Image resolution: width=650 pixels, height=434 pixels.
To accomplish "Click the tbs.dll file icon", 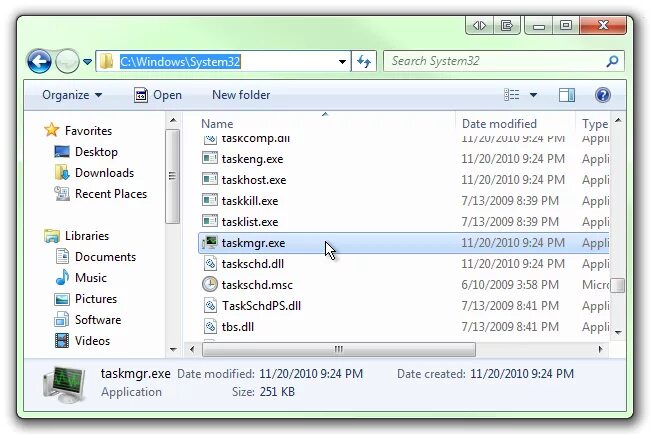I will 210,327.
